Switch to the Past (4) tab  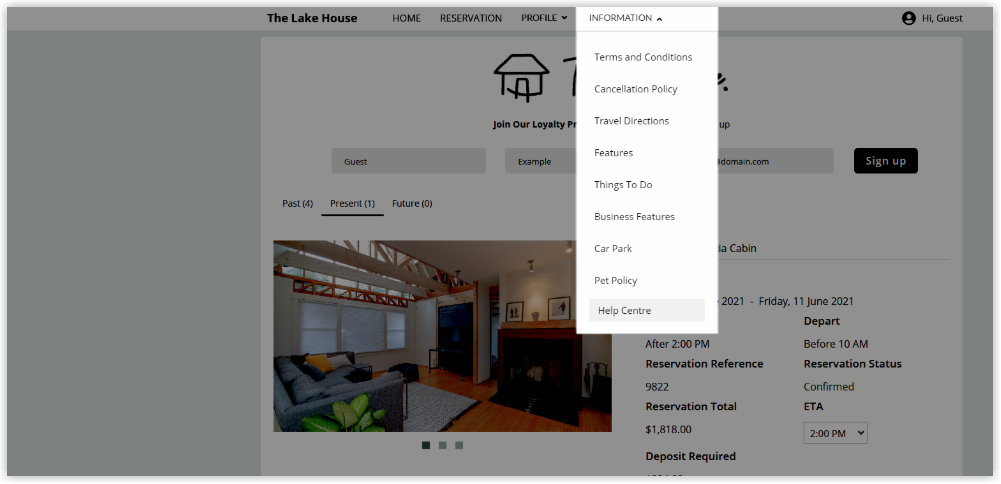(x=297, y=204)
